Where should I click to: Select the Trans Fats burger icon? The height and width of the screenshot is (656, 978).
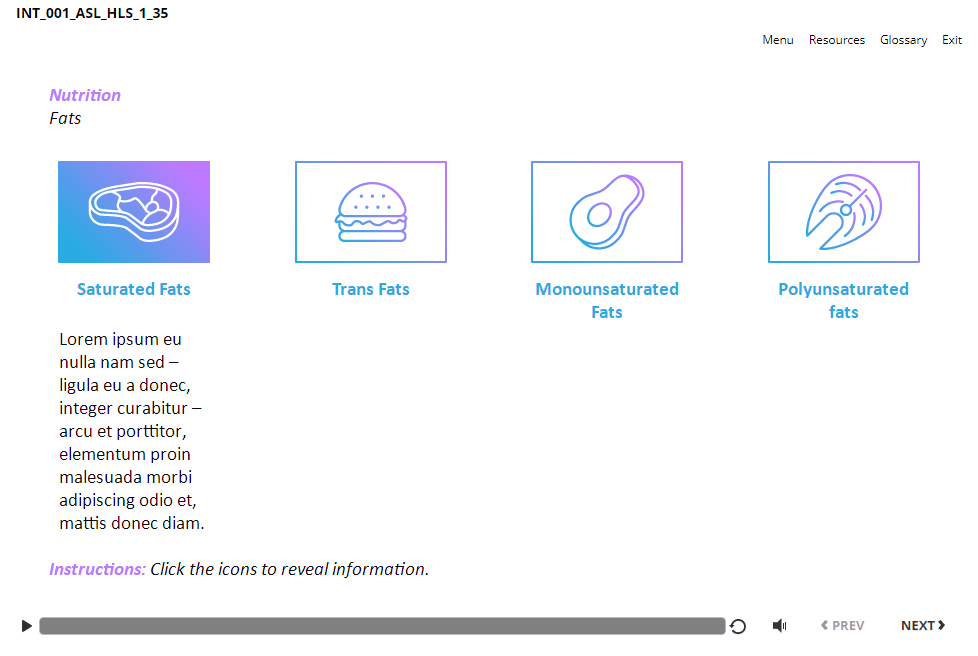coord(371,212)
